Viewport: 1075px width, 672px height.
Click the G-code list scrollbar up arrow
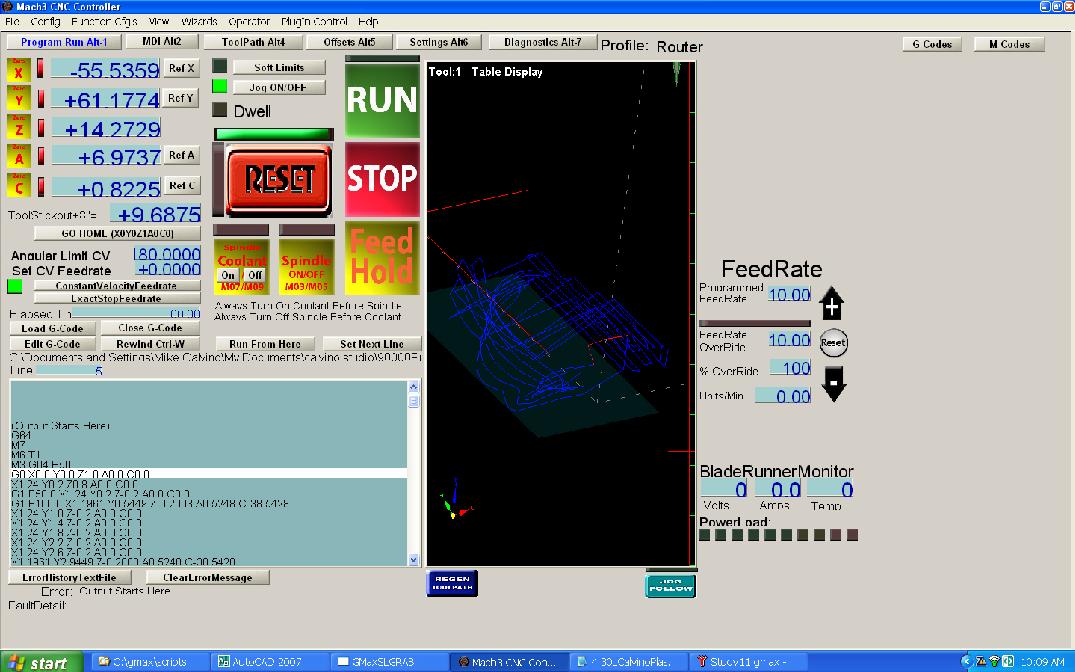[x=413, y=387]
